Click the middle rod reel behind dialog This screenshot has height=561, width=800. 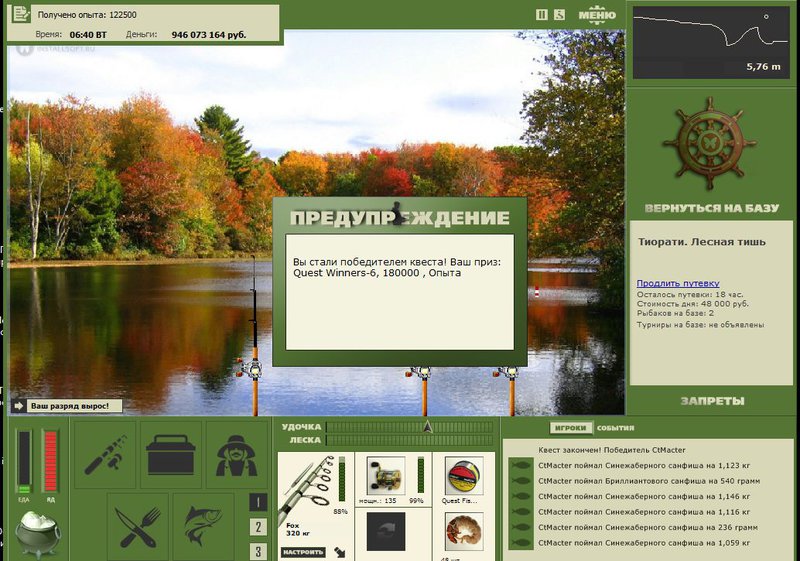421,374
